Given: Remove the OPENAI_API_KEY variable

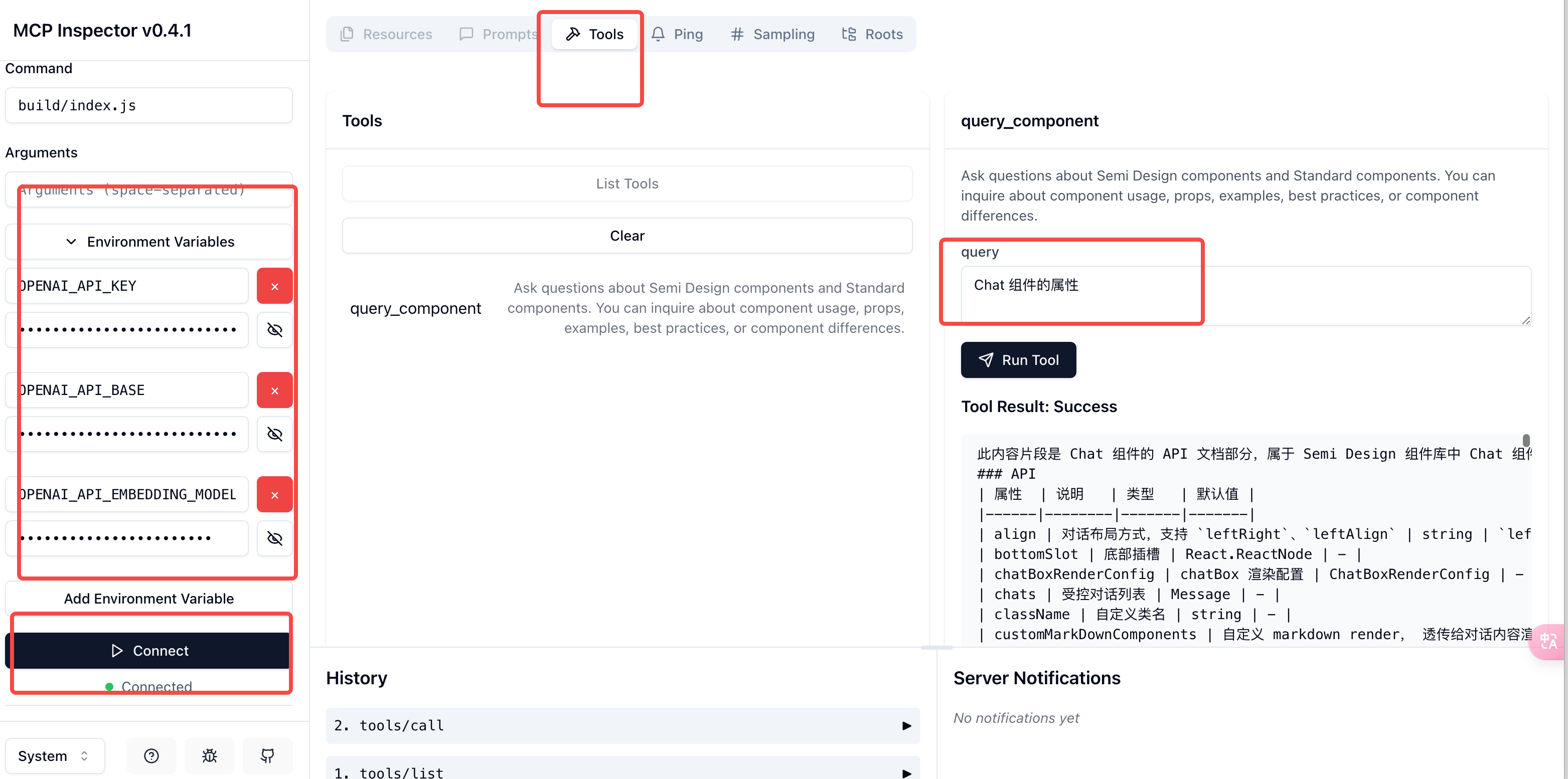Looking at the screenshot, I should click(x=274, y=286).
